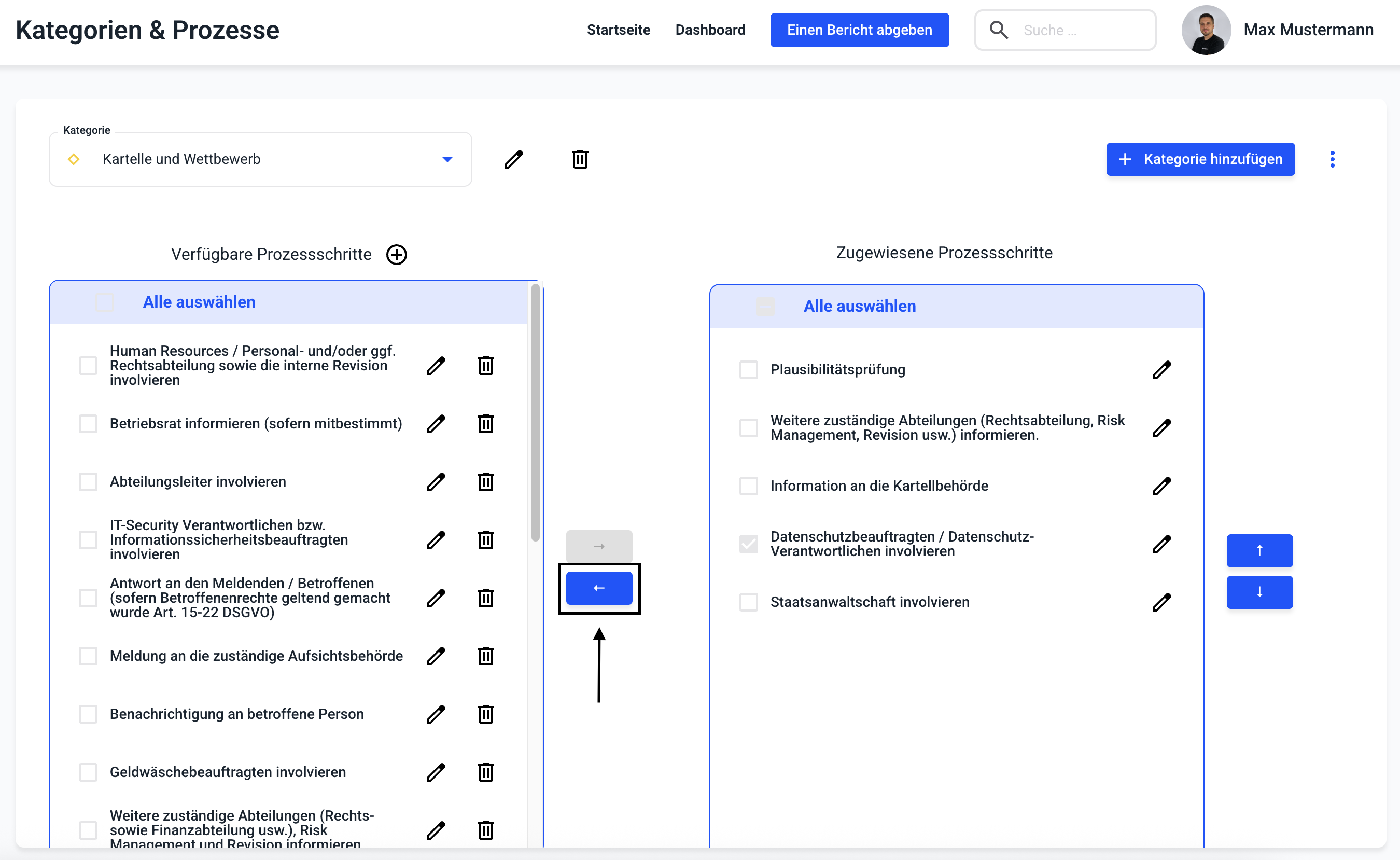
Task: Open the three-dot more options menu
Action: [1332, 159]
